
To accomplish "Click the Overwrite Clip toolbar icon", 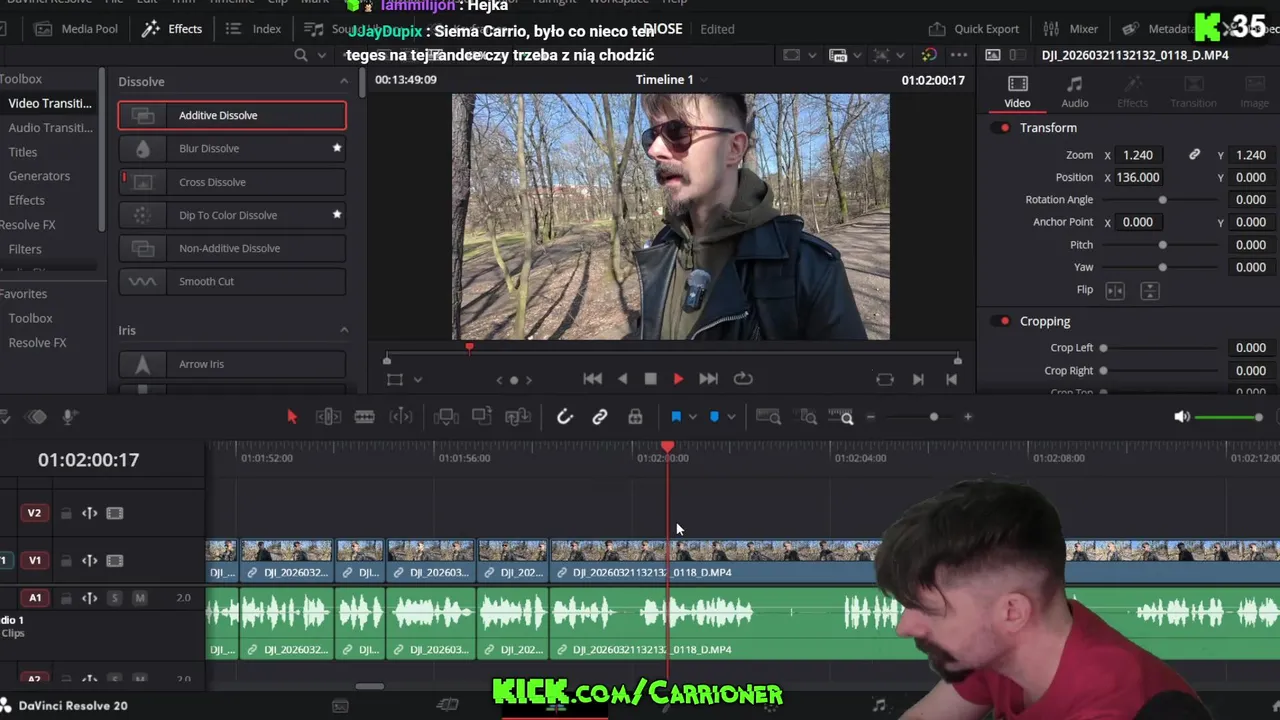I will click(x=482, y=417).
